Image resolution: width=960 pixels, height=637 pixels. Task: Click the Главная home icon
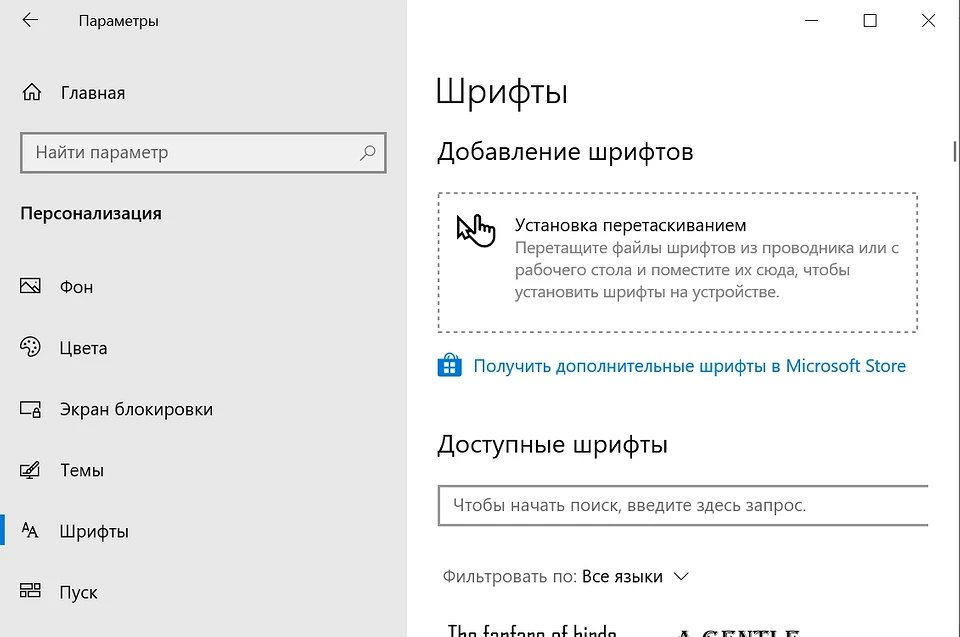coord(30,92)
